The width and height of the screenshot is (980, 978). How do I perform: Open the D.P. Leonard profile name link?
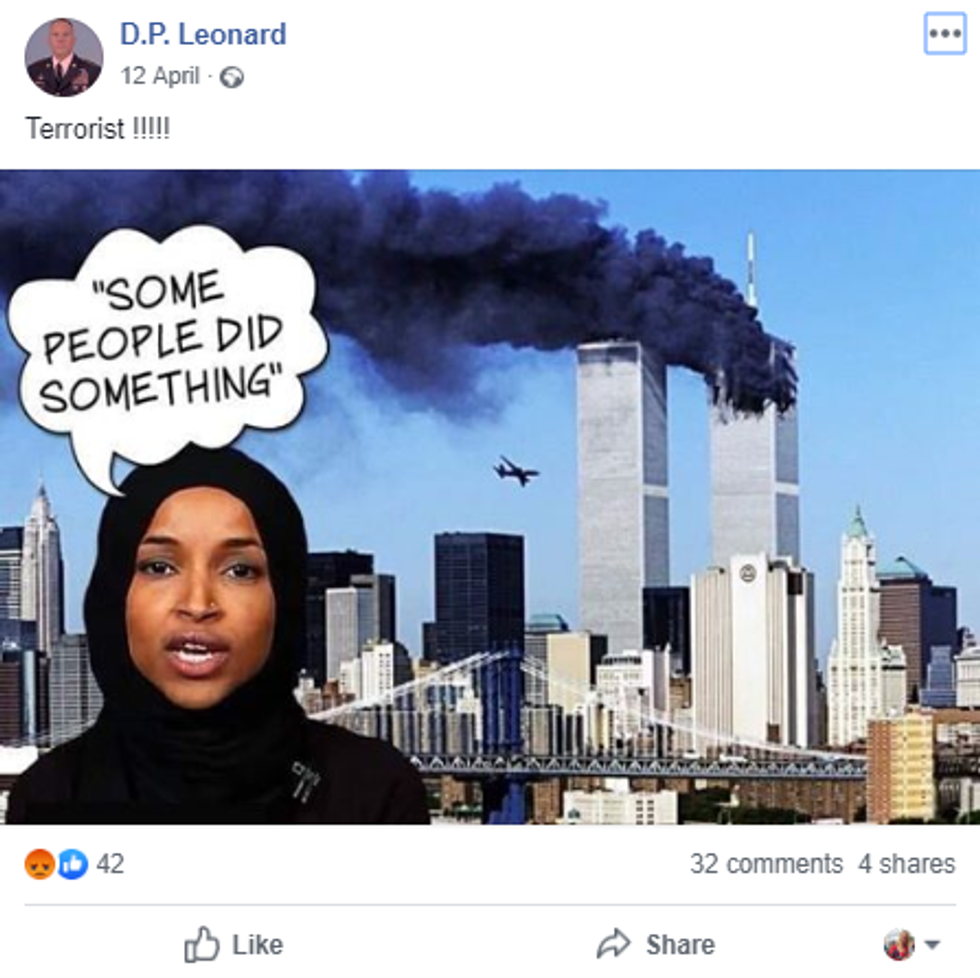click(x=203, y=34)
